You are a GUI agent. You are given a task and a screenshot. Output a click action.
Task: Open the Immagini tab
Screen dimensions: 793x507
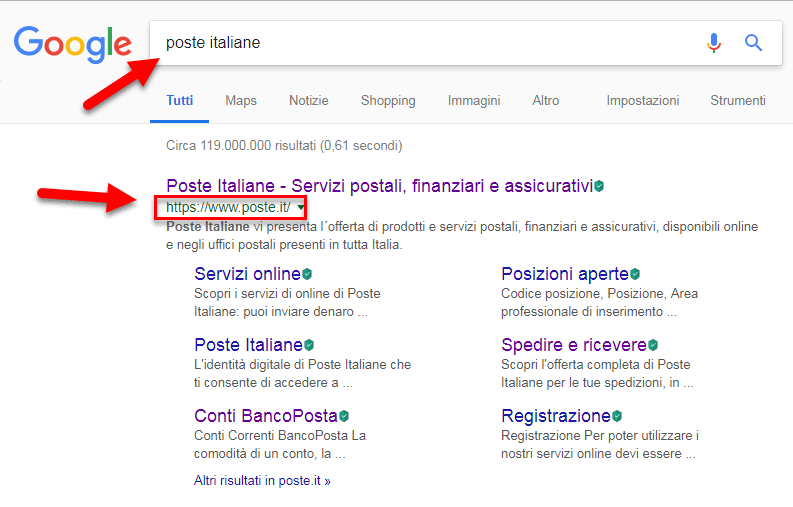(474, 101)
